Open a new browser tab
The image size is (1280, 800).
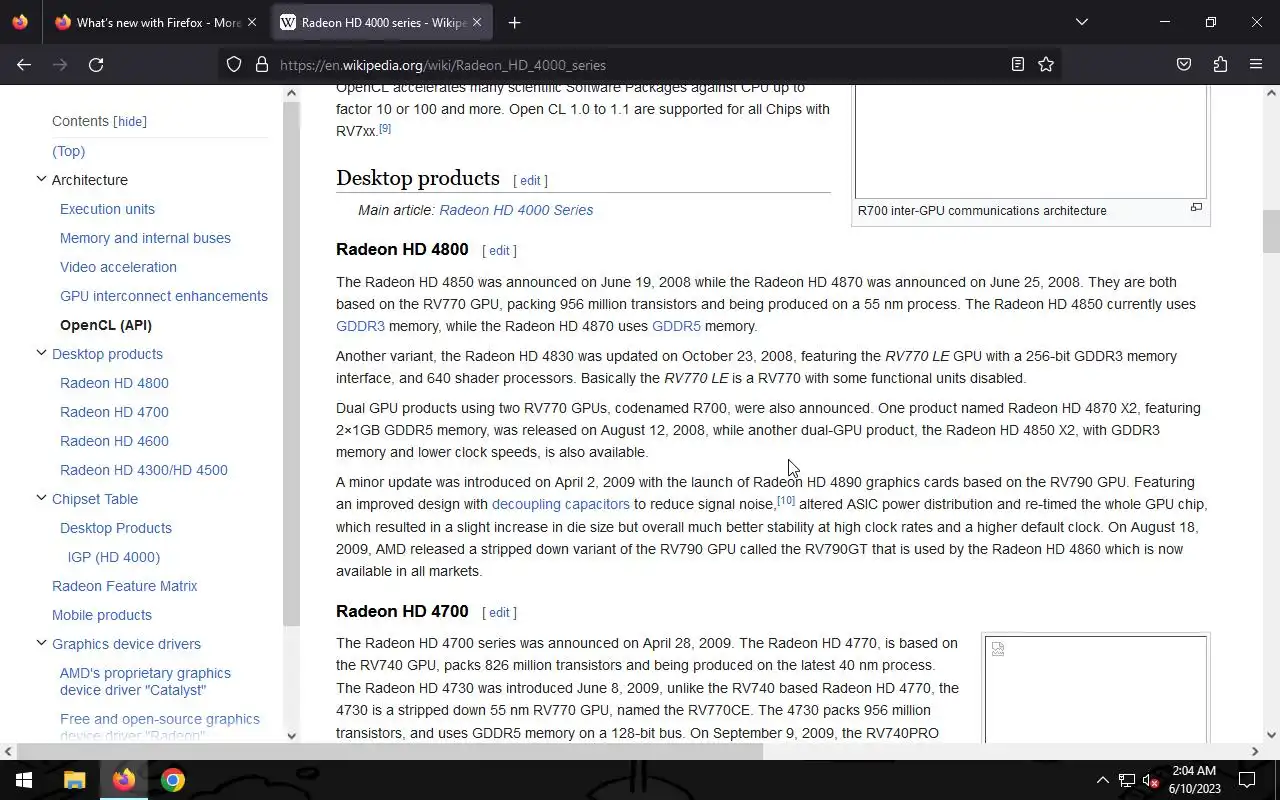(514, 22)
